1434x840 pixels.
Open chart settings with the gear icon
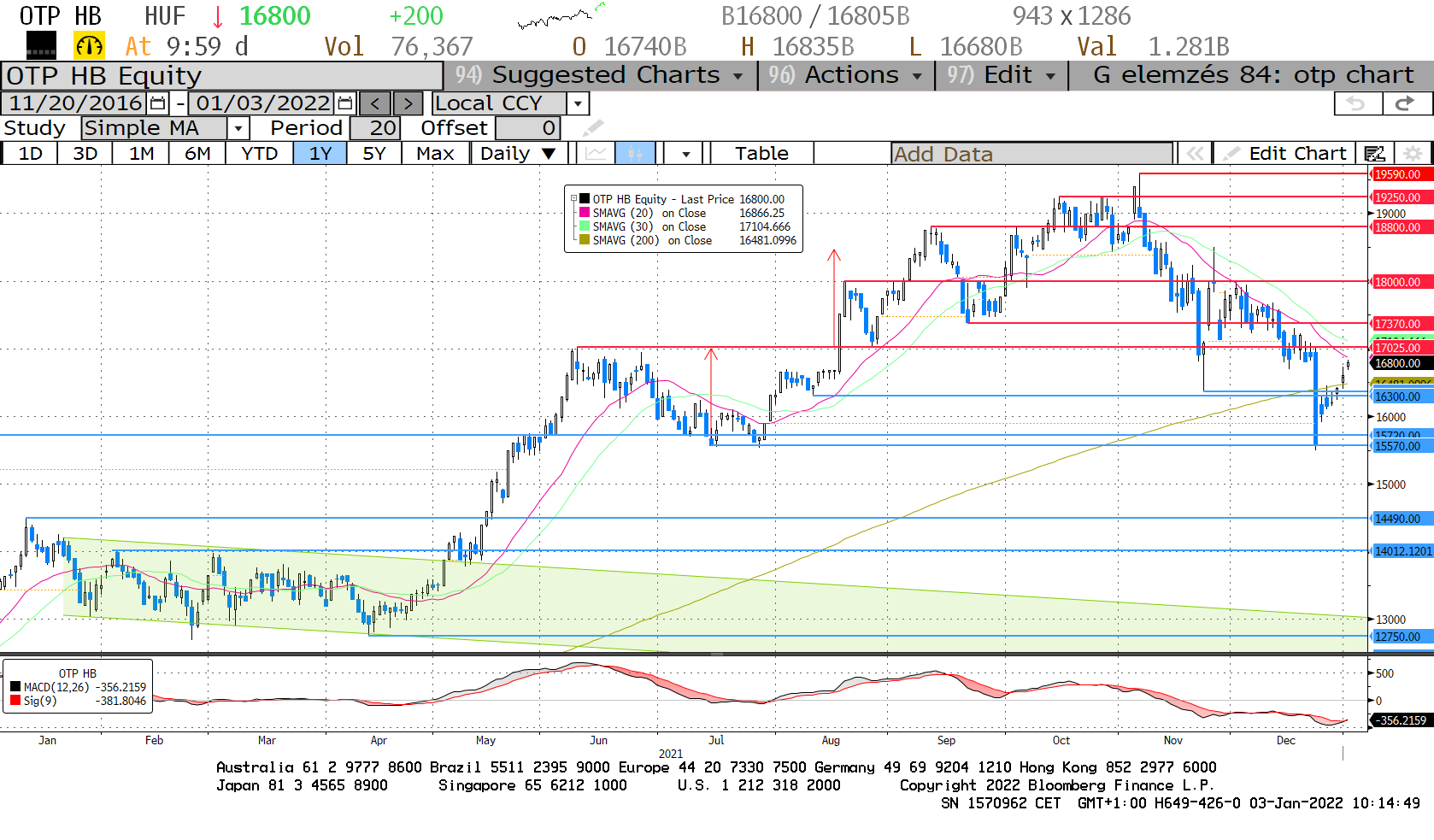click(1413, 154)
